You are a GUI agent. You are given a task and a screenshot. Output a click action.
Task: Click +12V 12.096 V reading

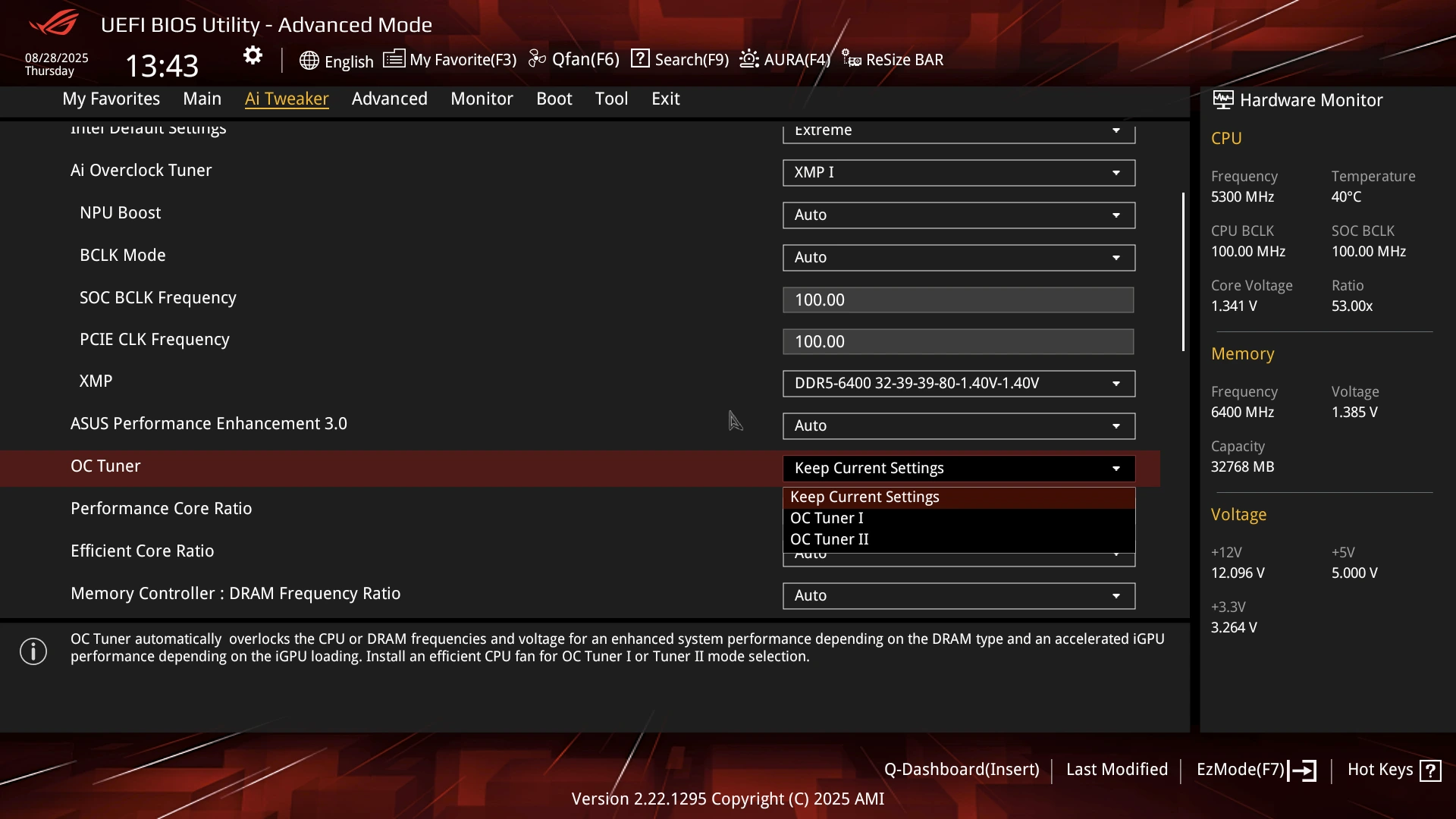pos(1238,573)
